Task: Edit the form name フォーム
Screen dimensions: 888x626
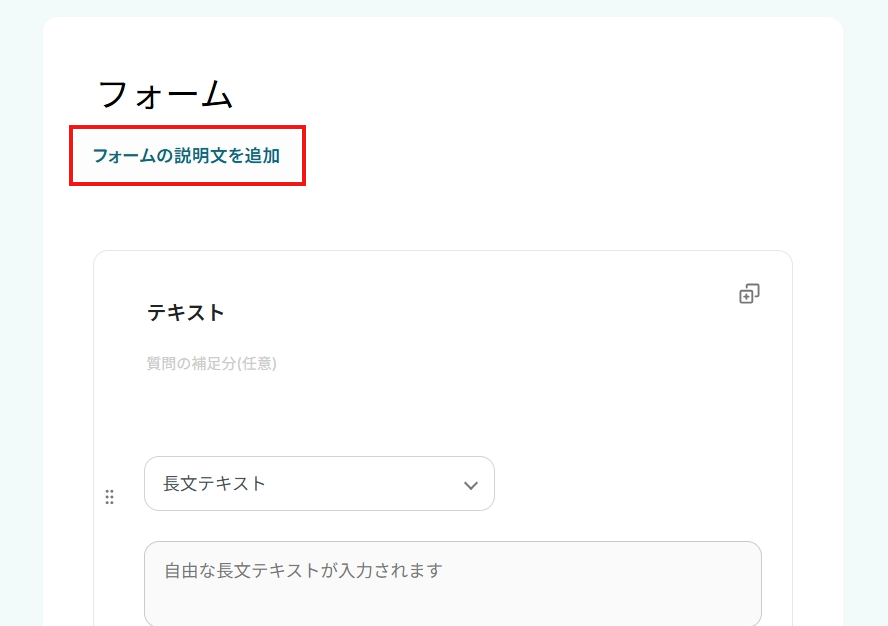Action: pyautogui.click(x=166, y=95)
